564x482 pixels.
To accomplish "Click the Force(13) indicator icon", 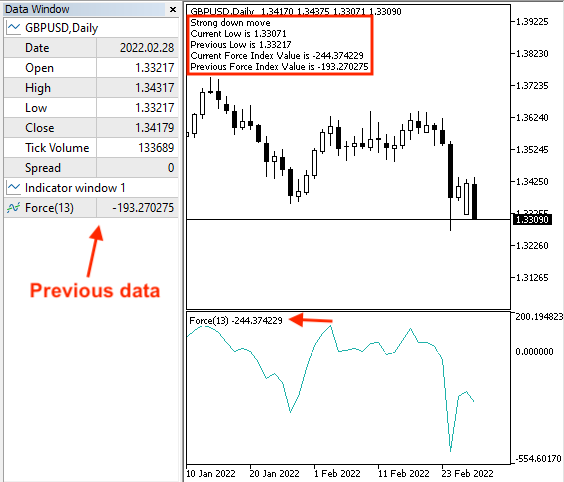I will [x=14, y=208].
